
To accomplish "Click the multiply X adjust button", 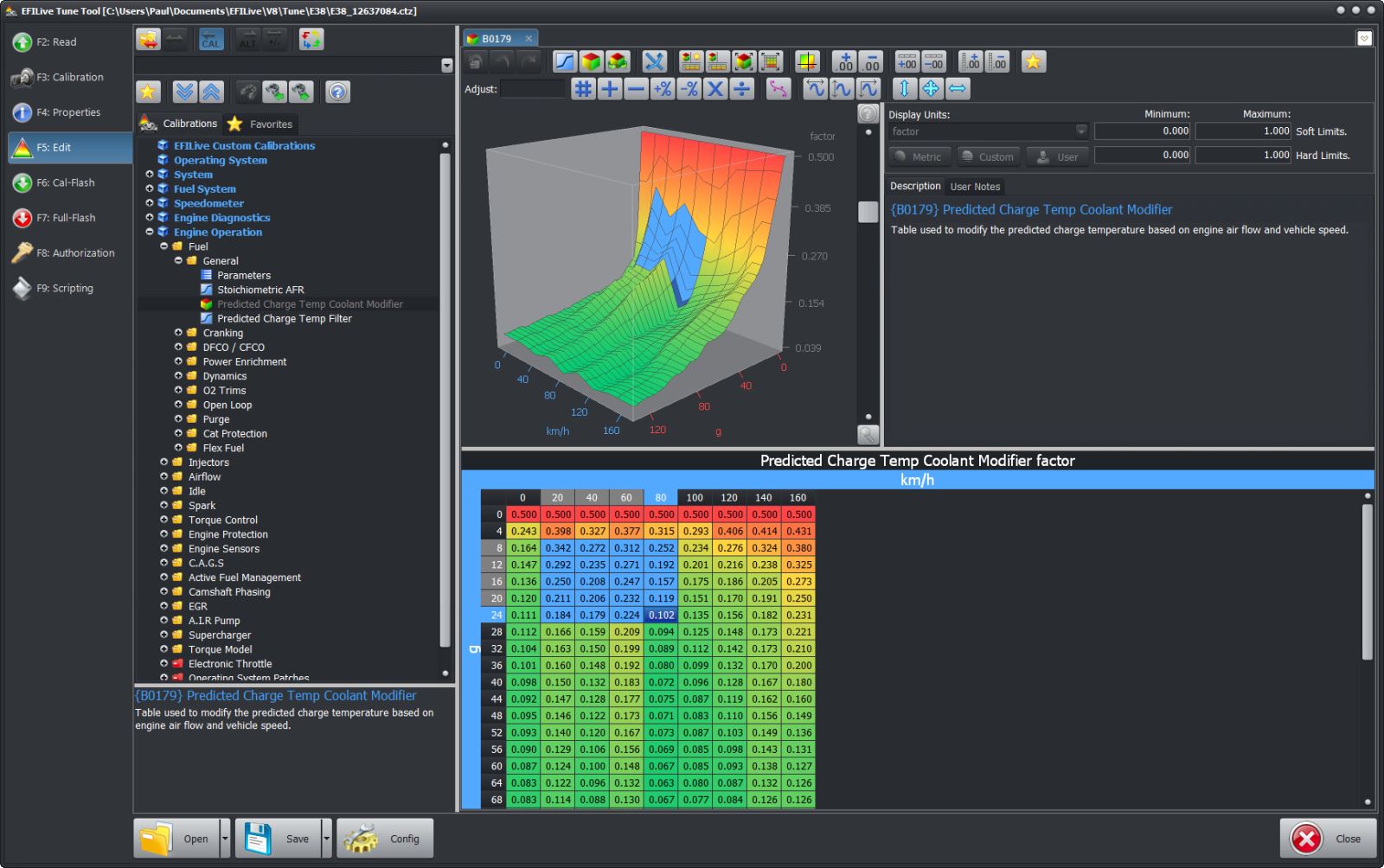I will point(715,88).
